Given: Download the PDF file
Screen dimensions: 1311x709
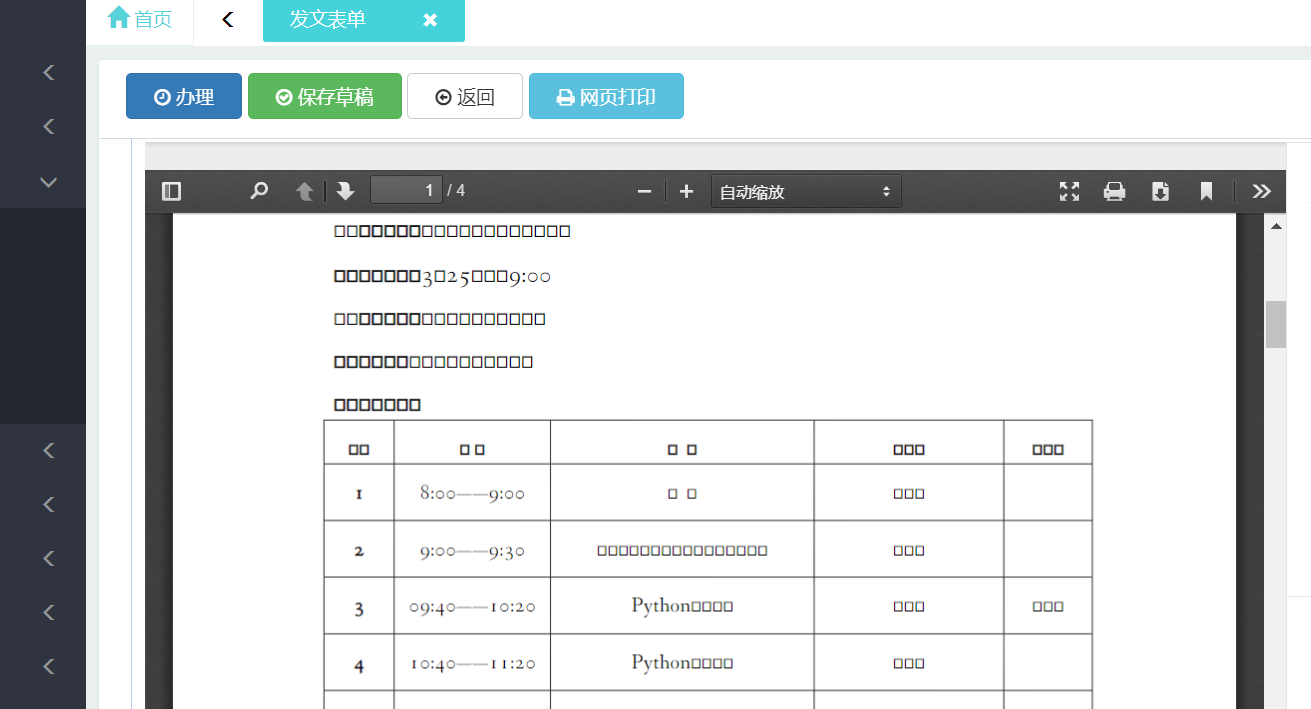Looking at the screenshot, I should pyautogui.click(x=1160, y=191).
